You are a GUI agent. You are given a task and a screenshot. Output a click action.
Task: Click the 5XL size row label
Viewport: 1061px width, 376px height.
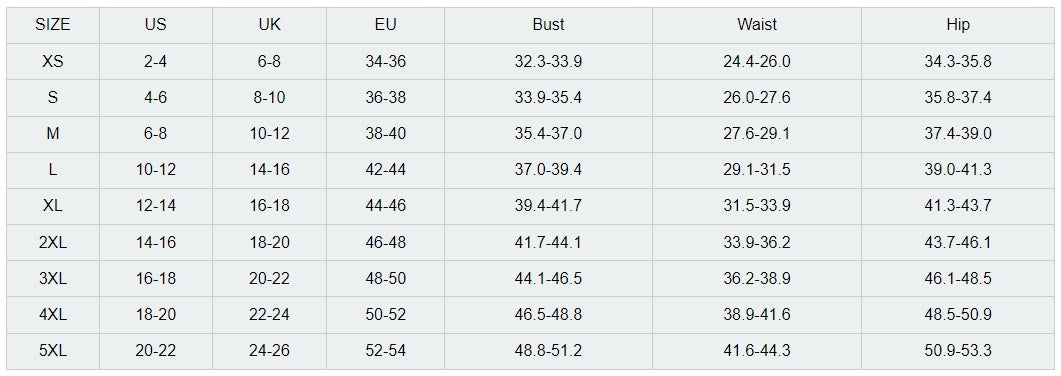click(x=53, y=351)
